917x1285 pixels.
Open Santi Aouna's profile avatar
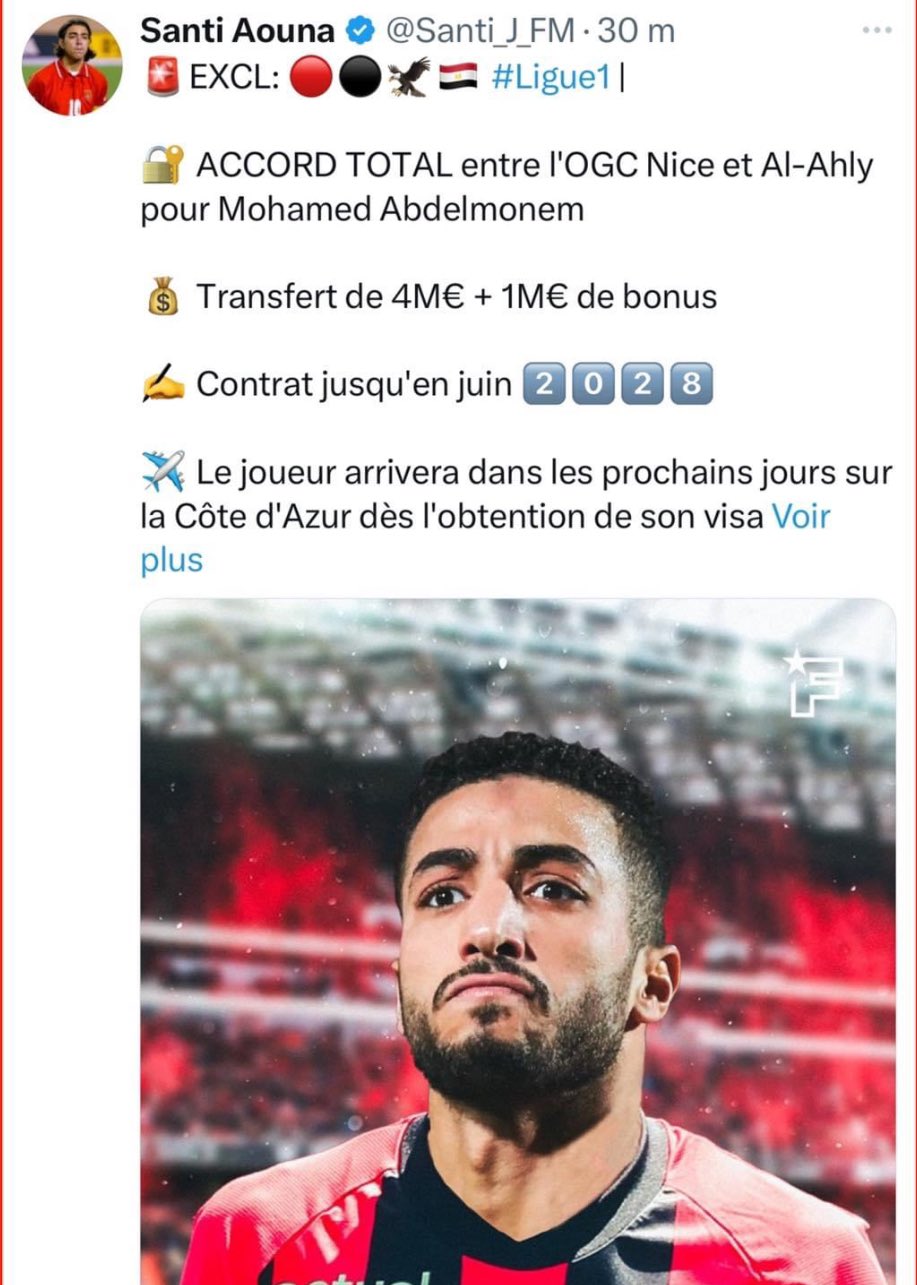click(72, 65)
